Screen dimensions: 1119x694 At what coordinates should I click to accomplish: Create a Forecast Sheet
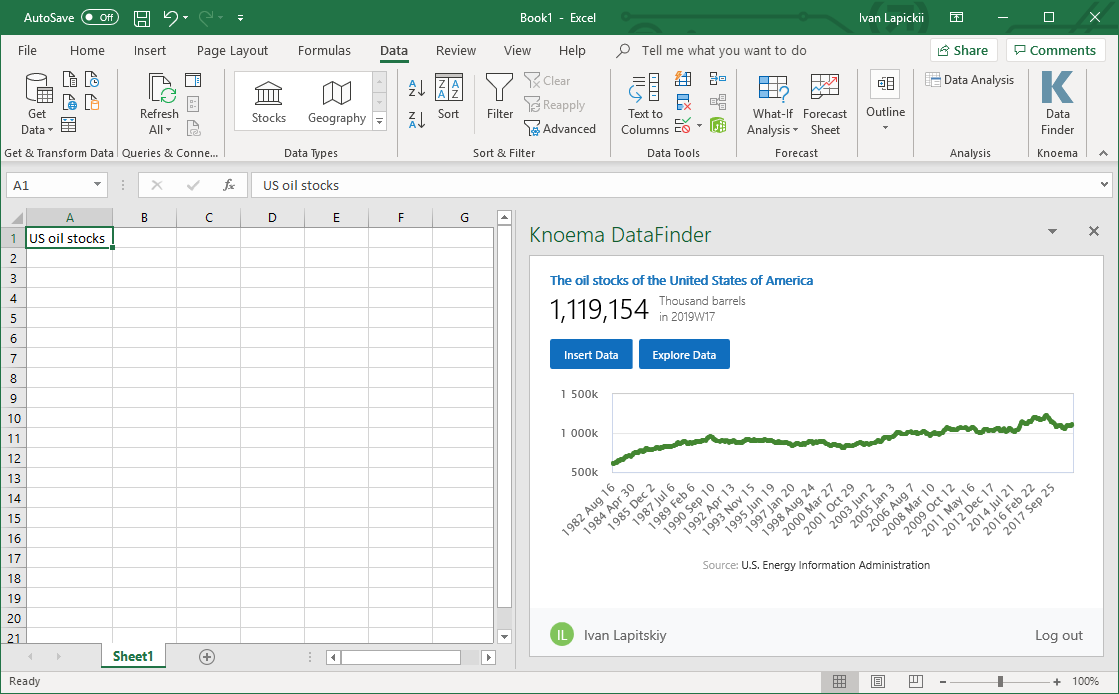pyautogui.click(x=825, y=104)
